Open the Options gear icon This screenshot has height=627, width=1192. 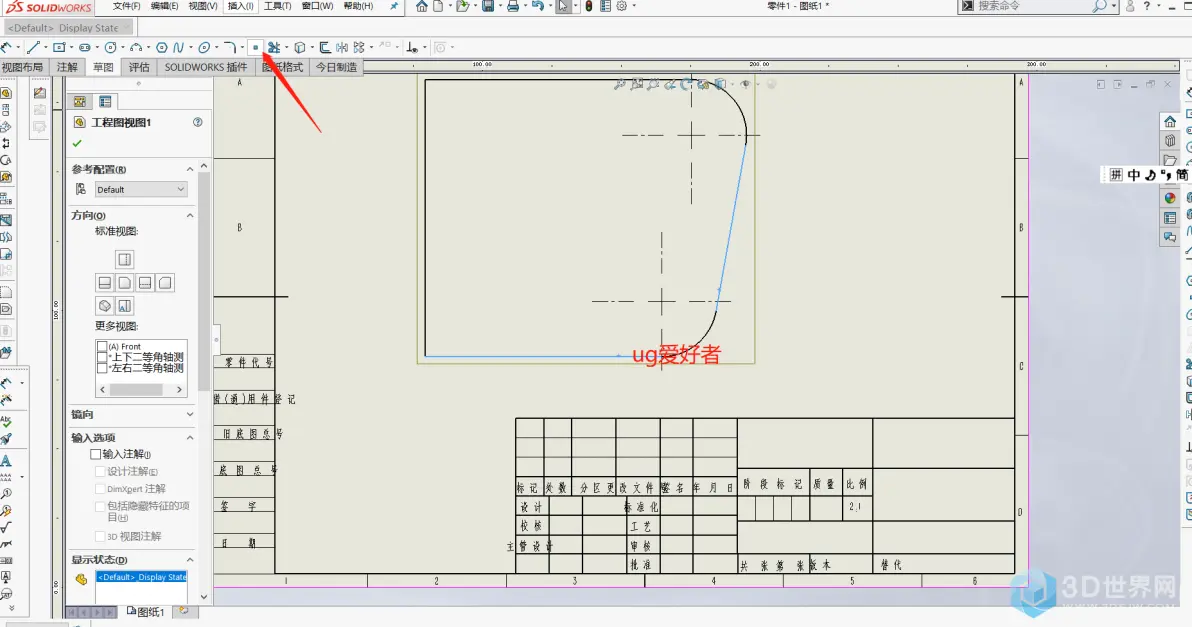621,6
